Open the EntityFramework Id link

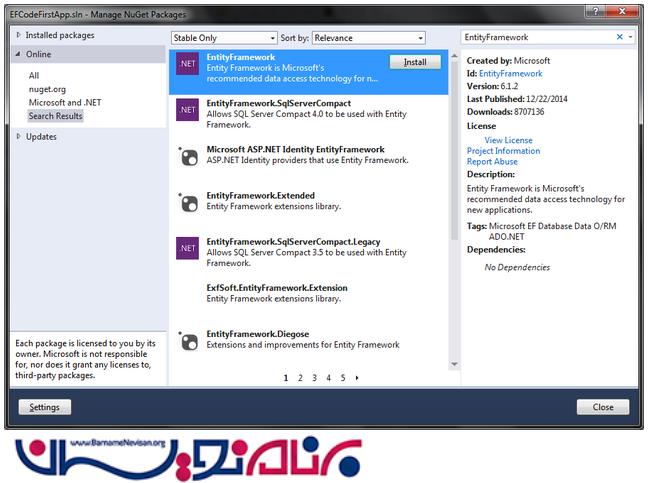tap(510, 74)
